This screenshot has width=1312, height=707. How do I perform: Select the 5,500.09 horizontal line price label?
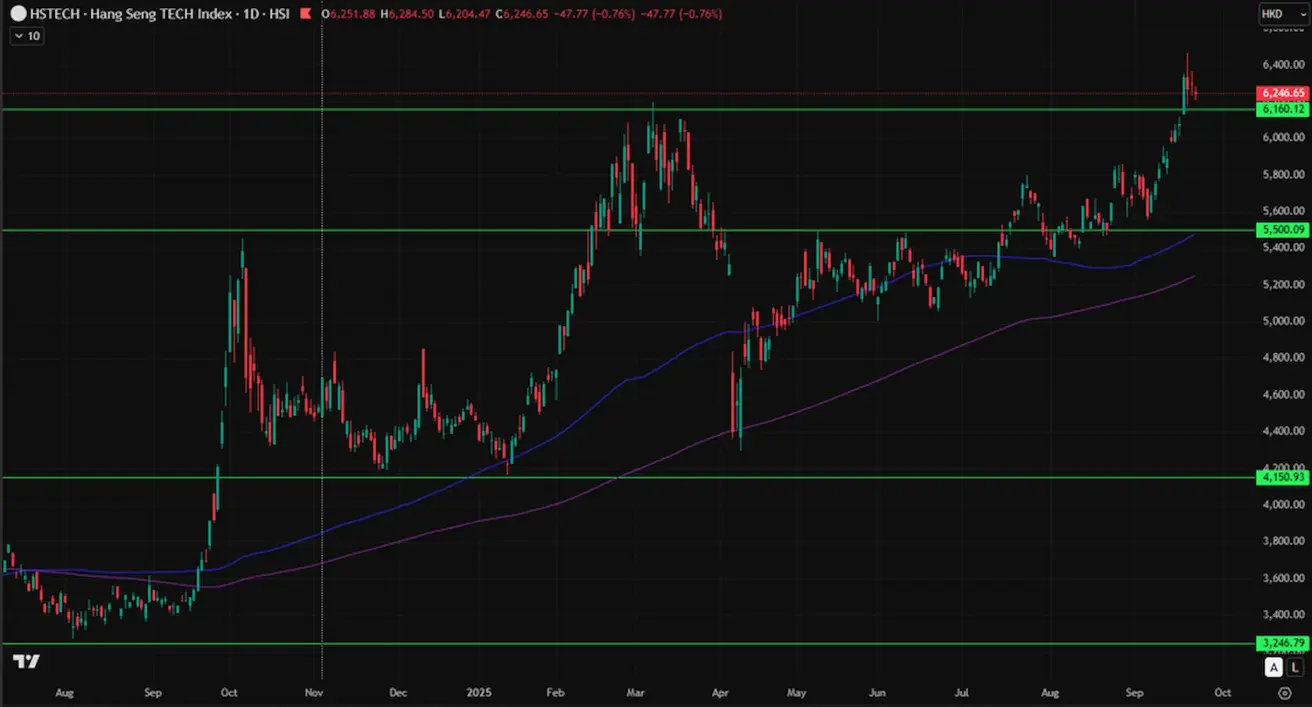1281,230
